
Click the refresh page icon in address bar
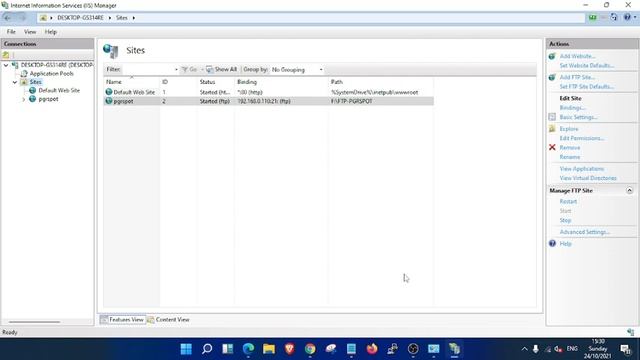tap(613, 17)
